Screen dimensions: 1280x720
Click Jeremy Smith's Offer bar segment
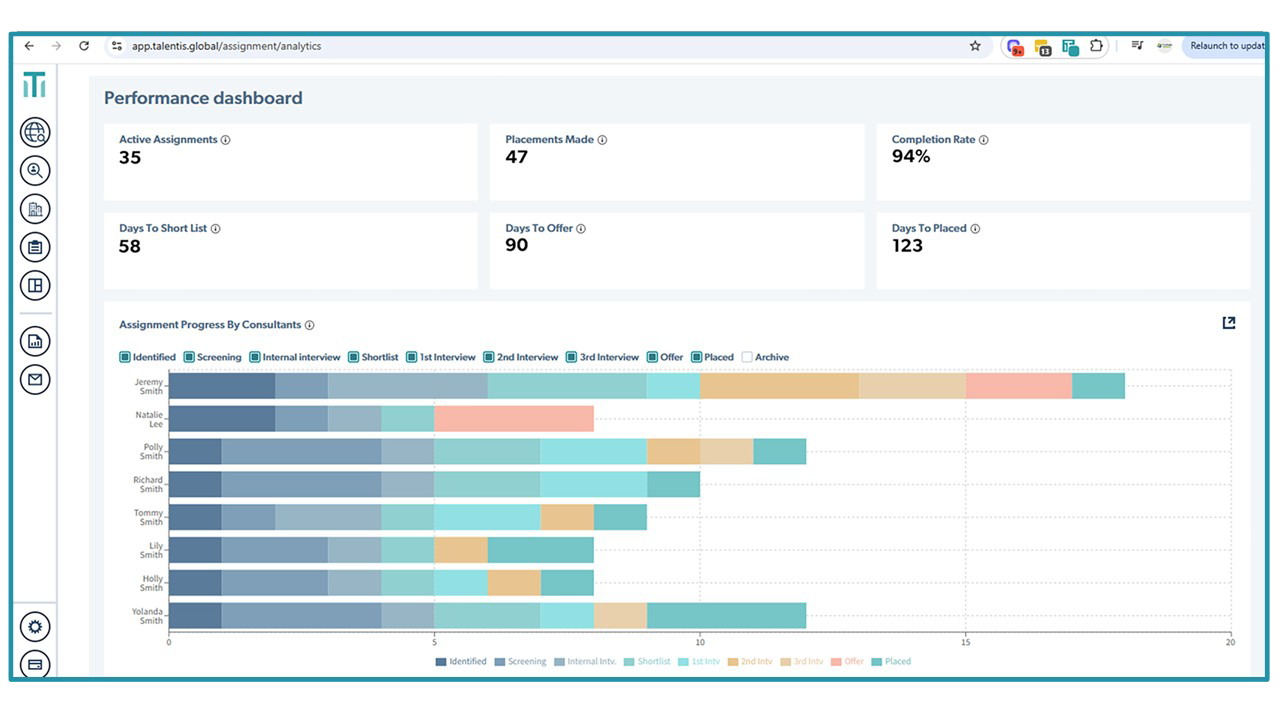click(x=1019, y=386)
